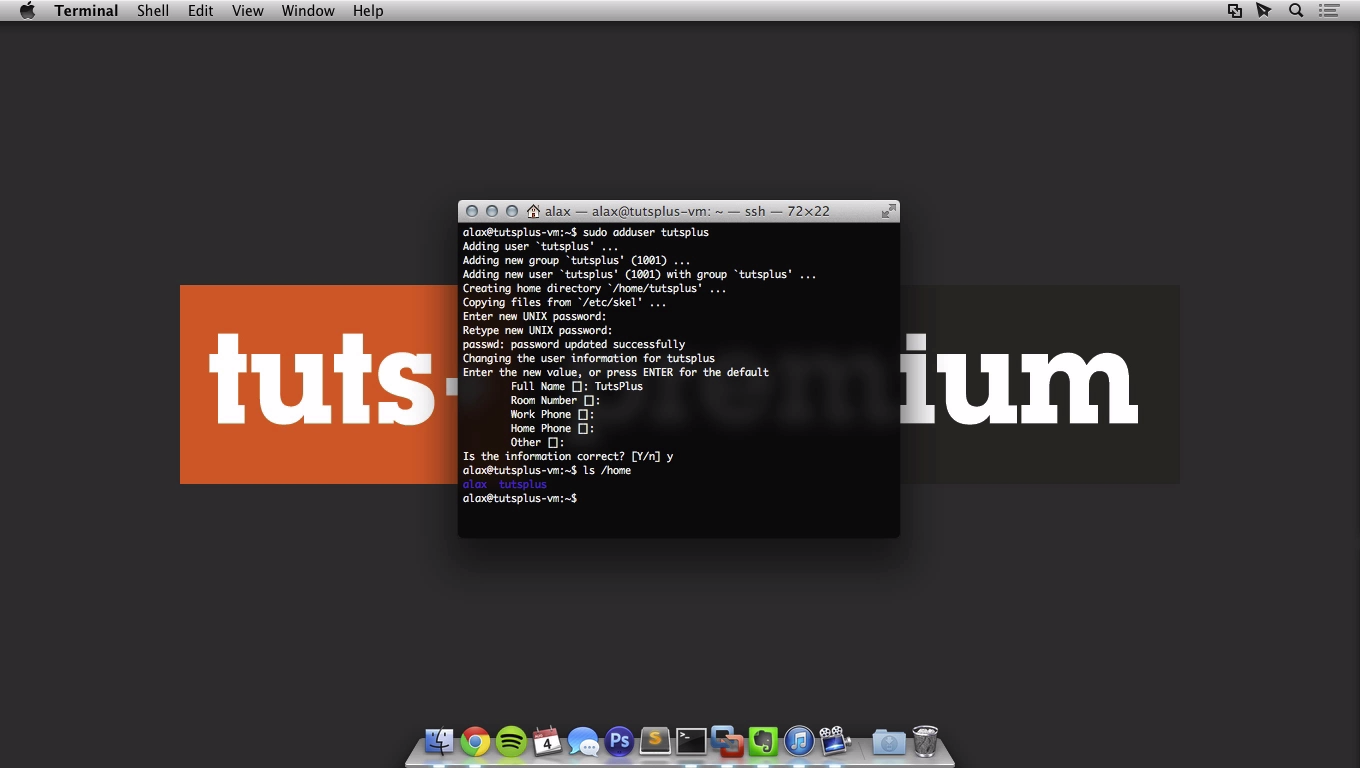Click the 'Adding new user' output line
1360x768 pixels.
640,274
